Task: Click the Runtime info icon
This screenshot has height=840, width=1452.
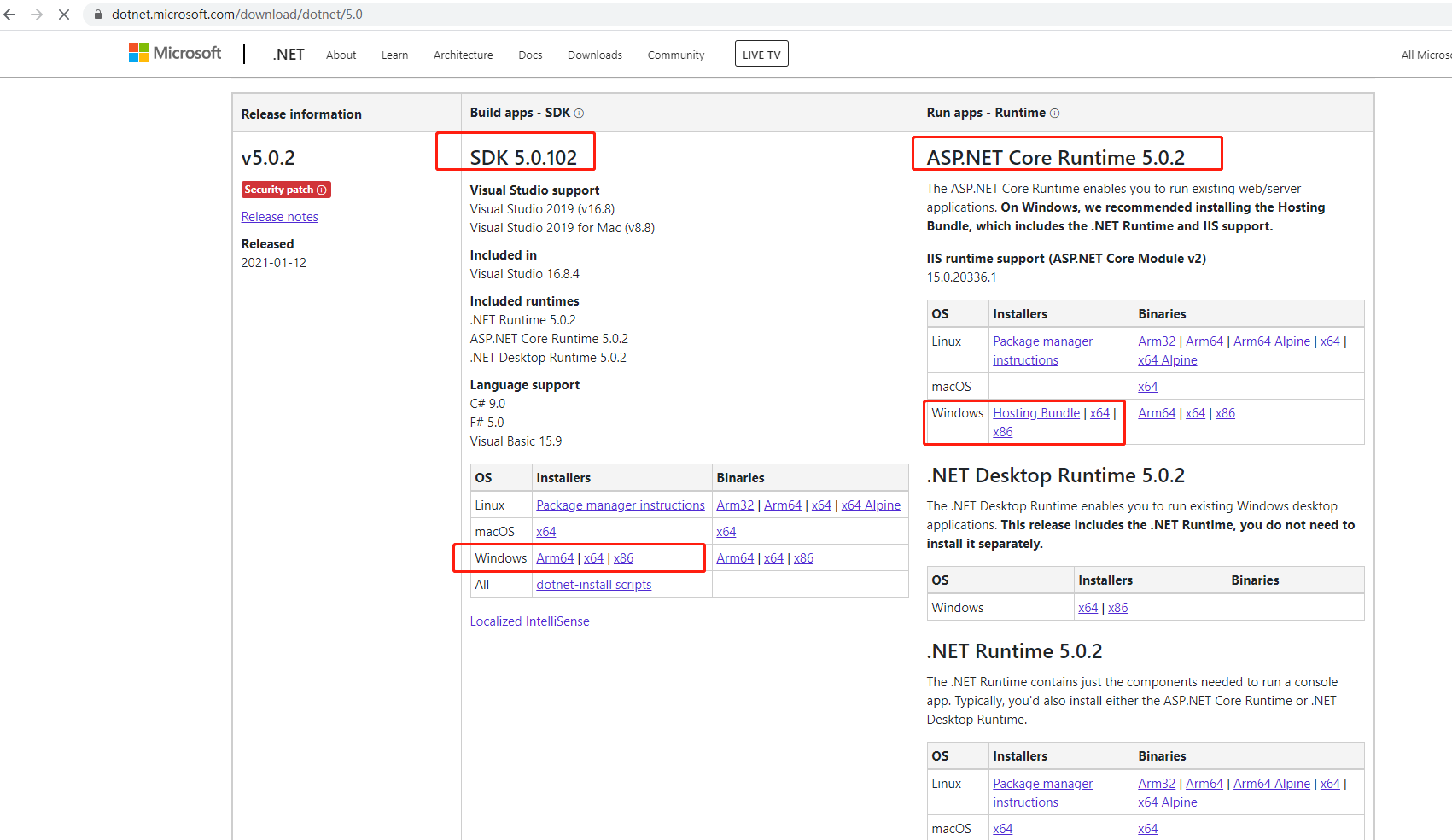Action: coord(1054,113)
